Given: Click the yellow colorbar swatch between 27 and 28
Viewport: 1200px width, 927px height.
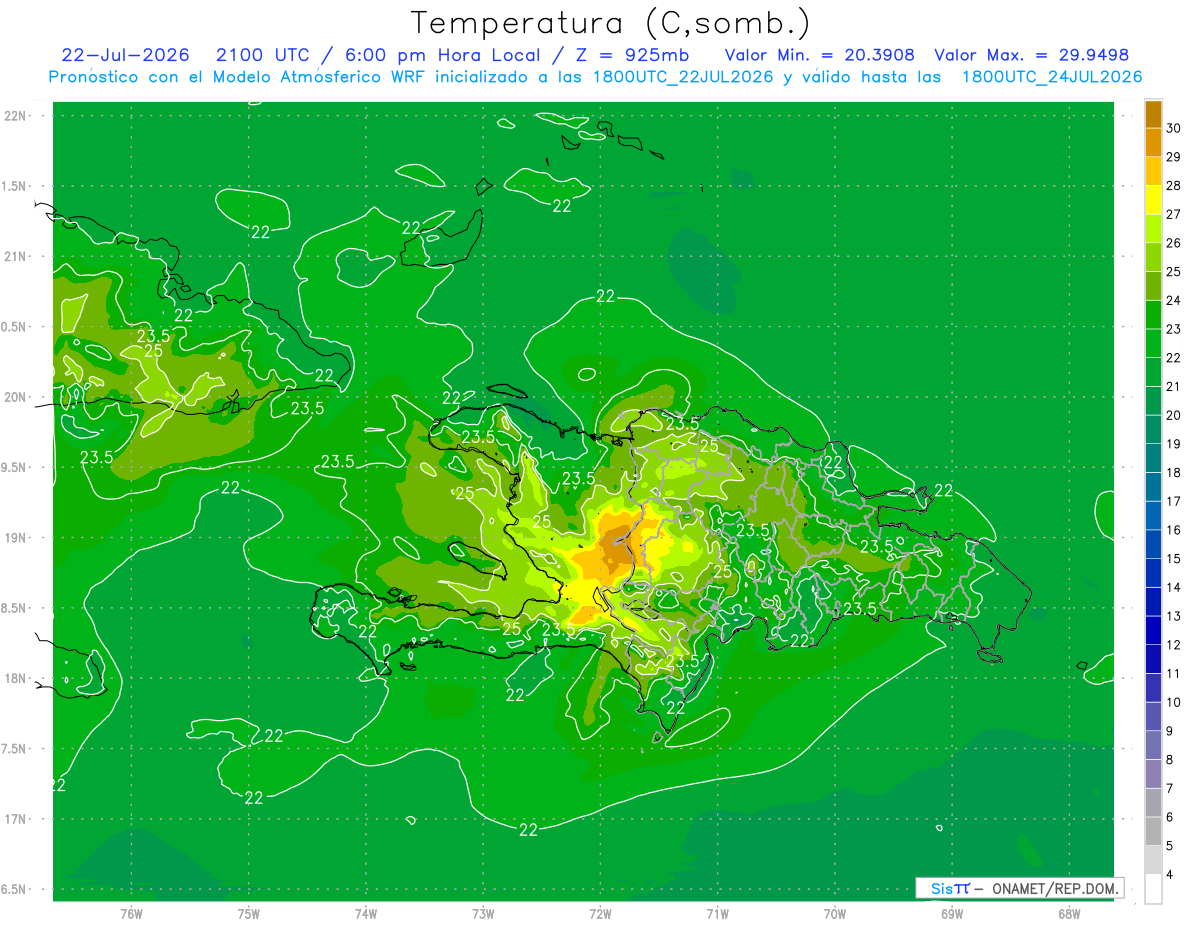Looking at the screenshot, I should (1153, 200).
